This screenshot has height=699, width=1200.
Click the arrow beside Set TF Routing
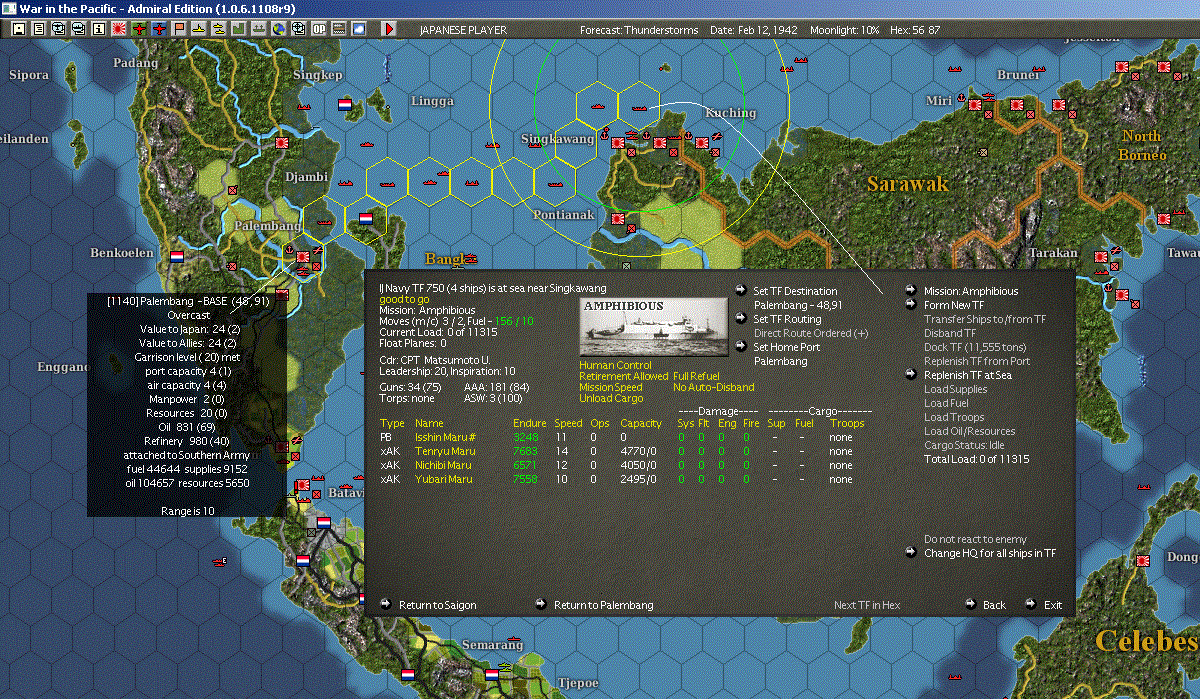[x=741, y=319]
